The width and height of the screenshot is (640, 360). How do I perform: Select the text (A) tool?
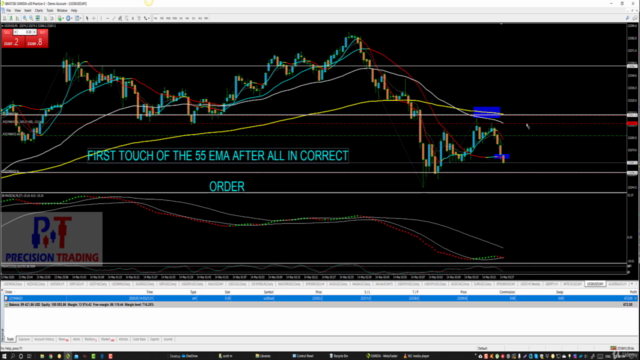point(133,18)
